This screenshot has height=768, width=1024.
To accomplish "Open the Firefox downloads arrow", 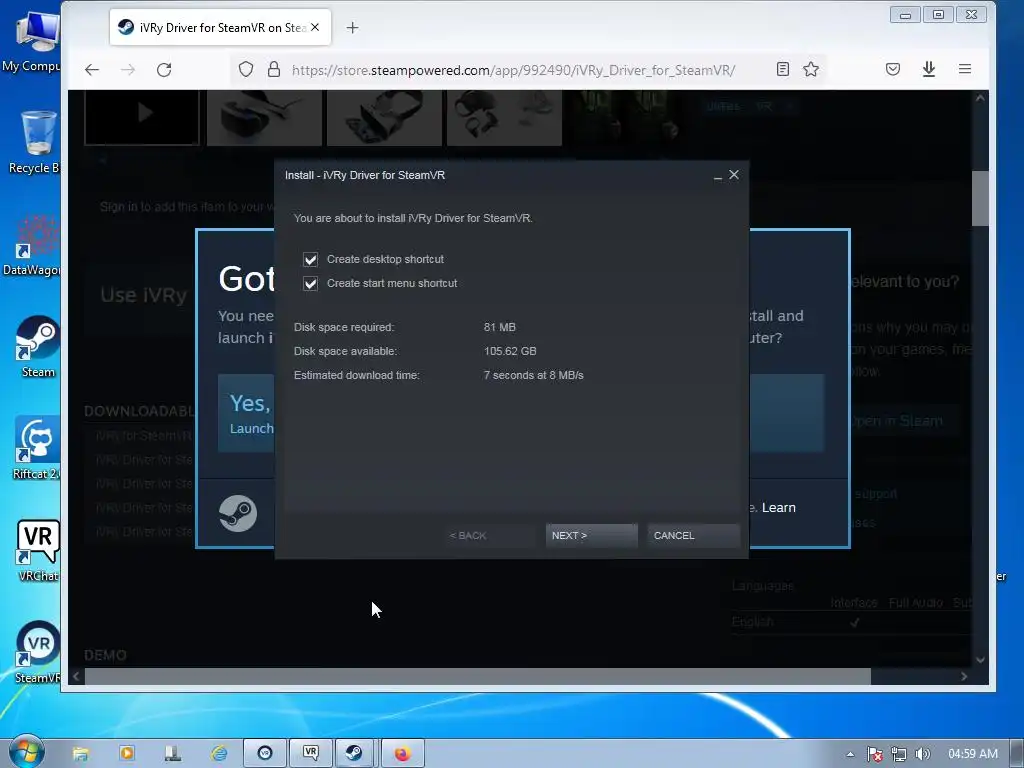I will point(929,69).
